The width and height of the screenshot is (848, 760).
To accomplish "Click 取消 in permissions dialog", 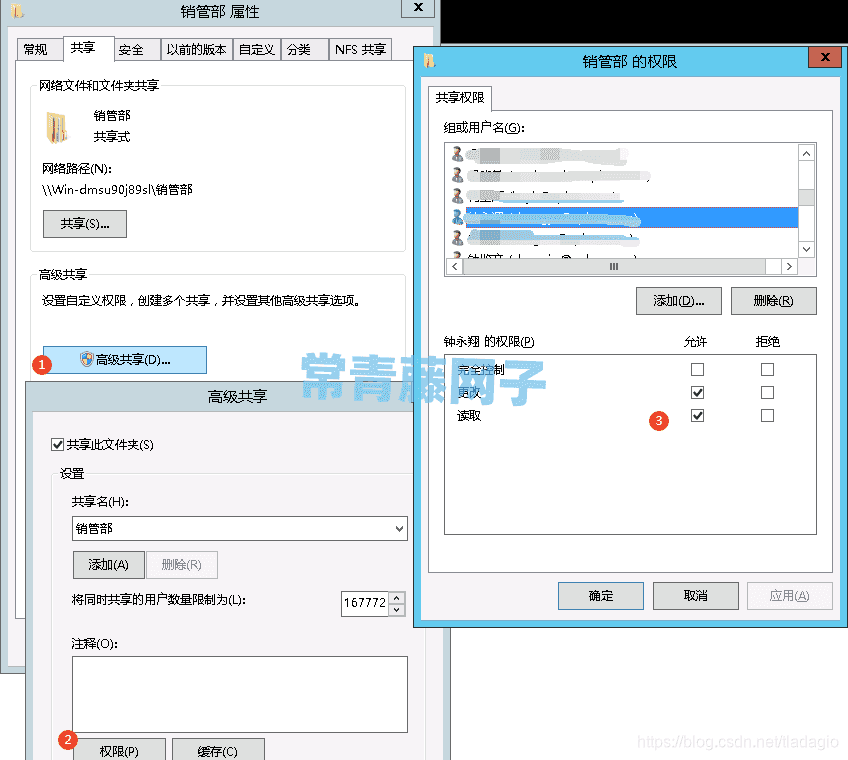I will pos(696,596).
